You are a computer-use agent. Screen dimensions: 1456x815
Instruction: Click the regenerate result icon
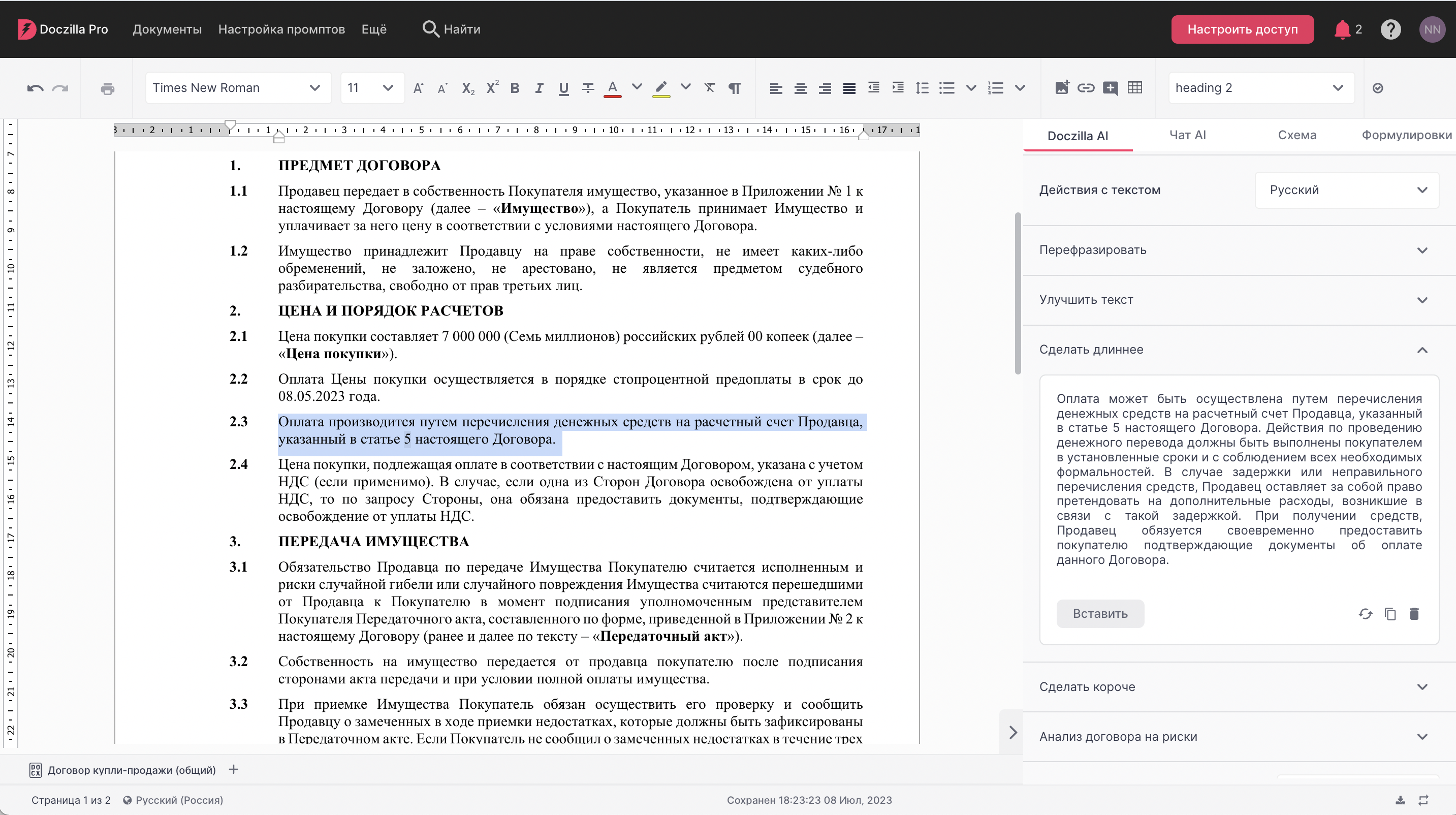tap(1366, 614)
